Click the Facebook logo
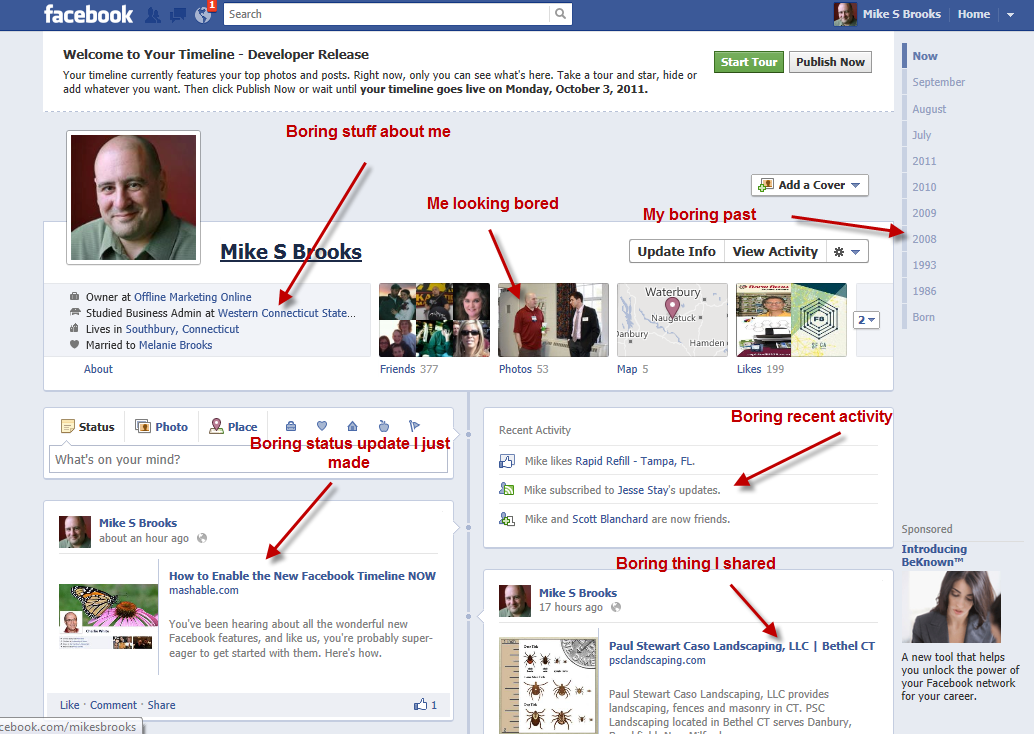1034x734 pixels. (88, 14)
